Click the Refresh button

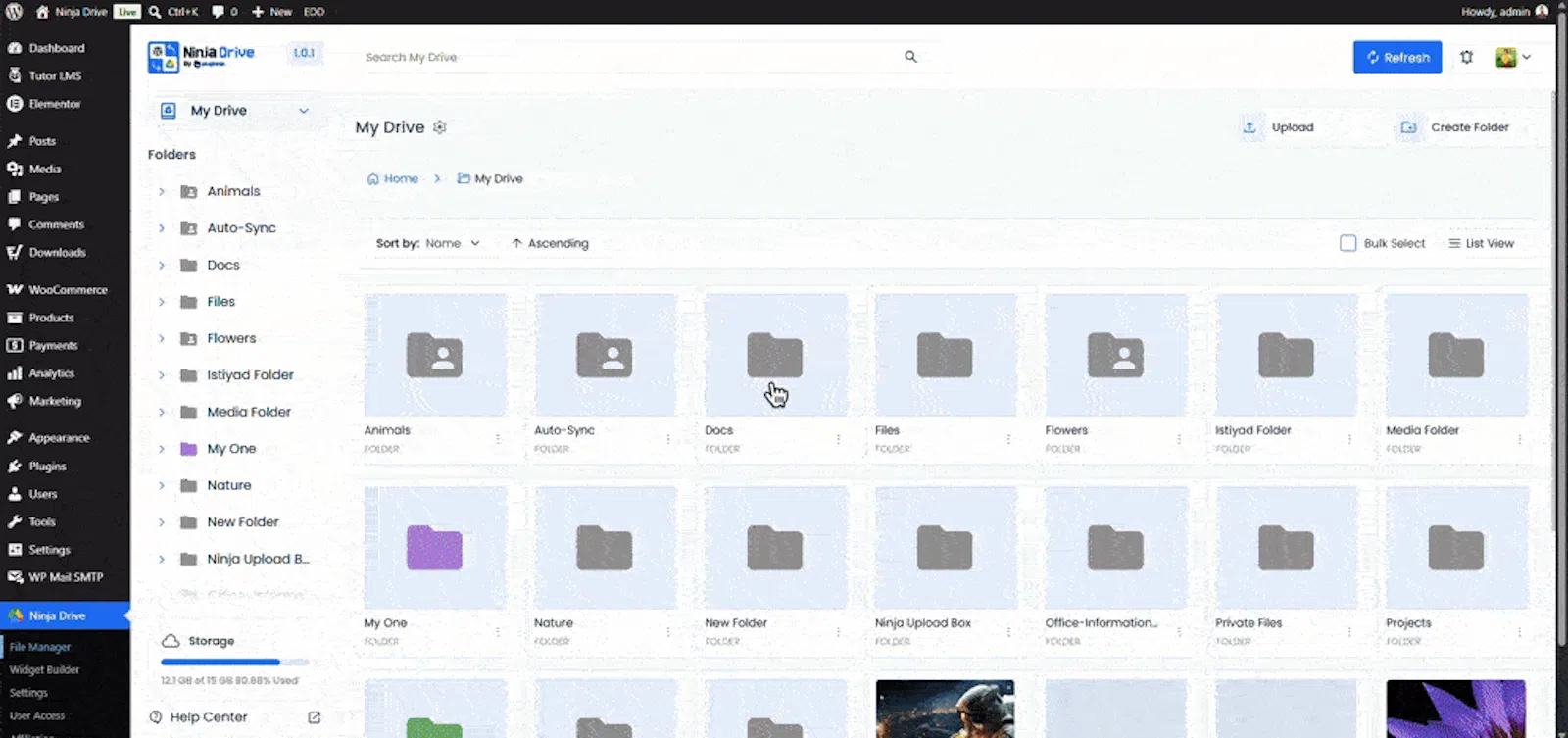(x=1397, y=57)
